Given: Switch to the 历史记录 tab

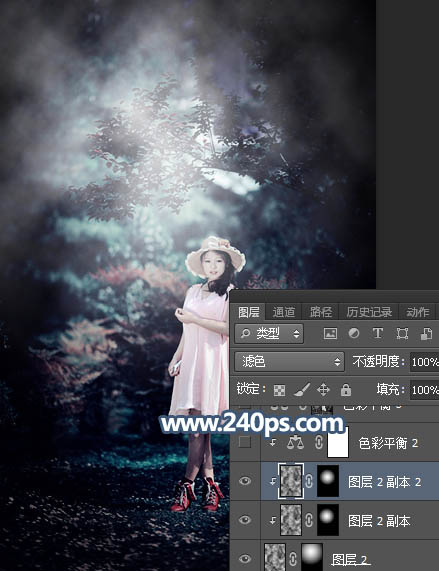Looking at the screenshot, I should click(x=369, y=312).
